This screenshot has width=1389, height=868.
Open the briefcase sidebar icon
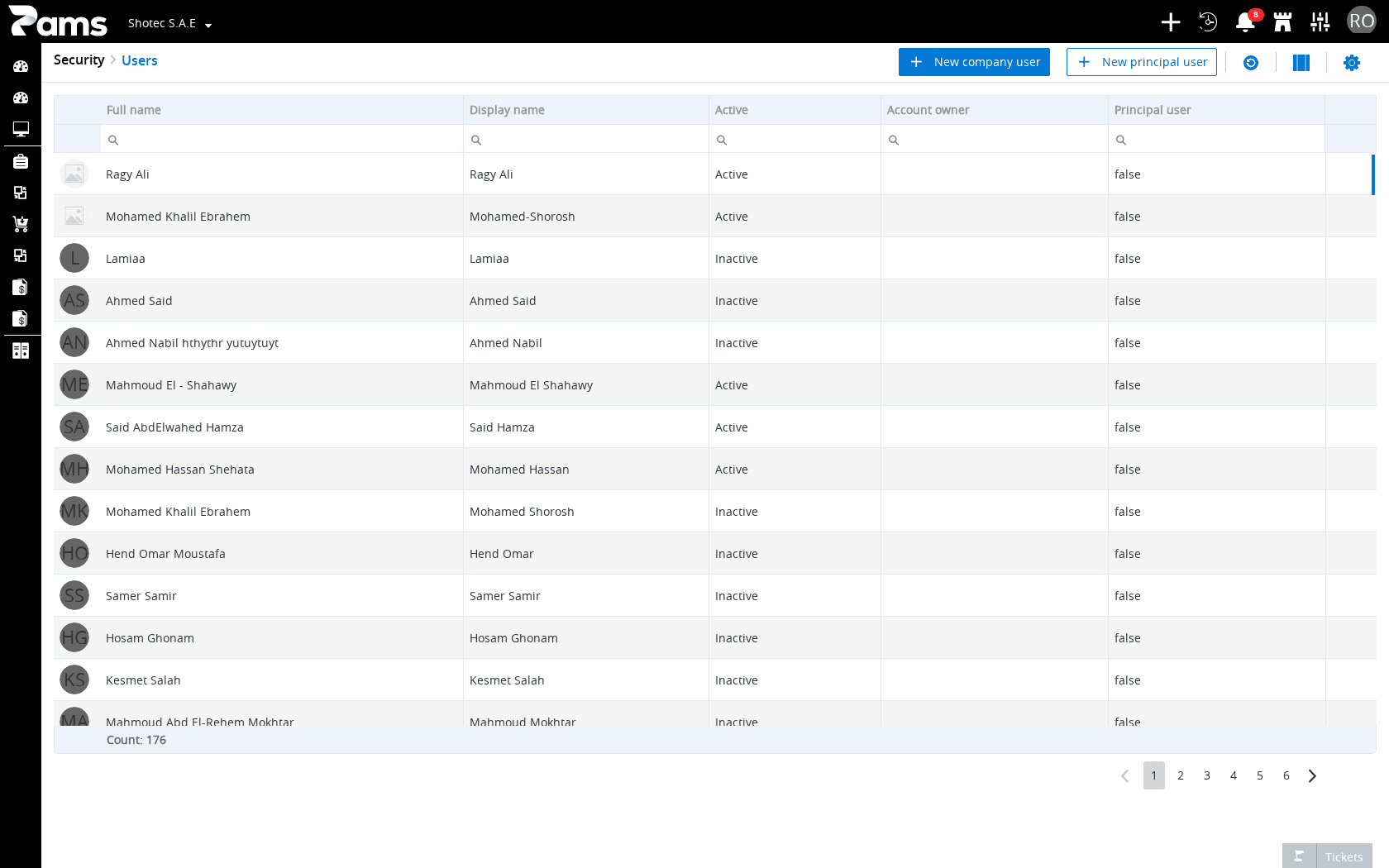(x=21, y=161)
